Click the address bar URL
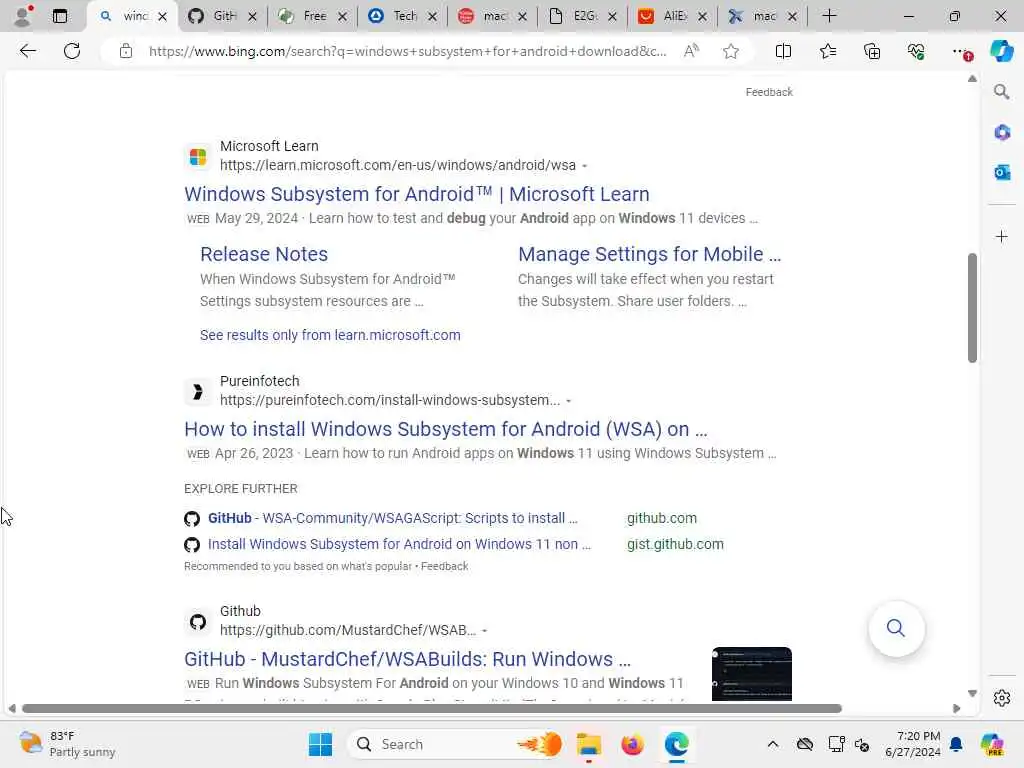This screenshot has height=768, width=1024. click(x=407, y=51)
